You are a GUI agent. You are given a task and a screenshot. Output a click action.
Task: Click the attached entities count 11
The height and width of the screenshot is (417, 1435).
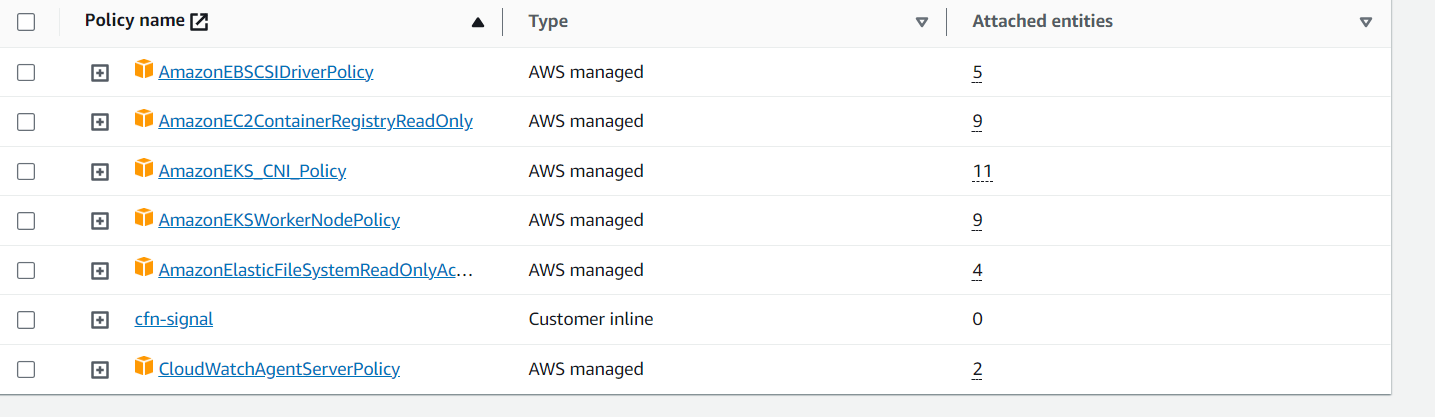pyautogui.click(x=982, y=171)
